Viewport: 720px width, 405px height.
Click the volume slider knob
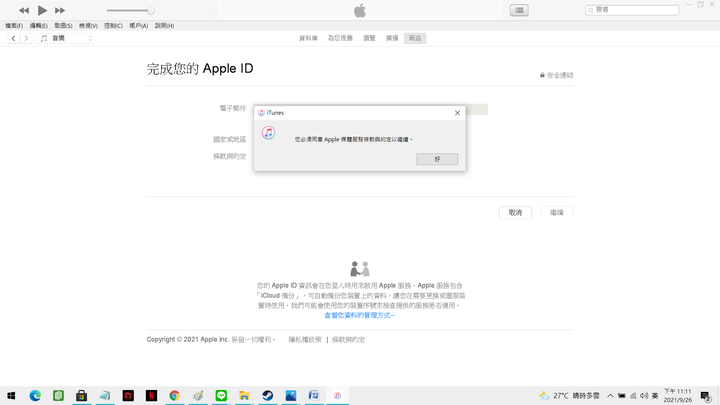coord(151,10)
